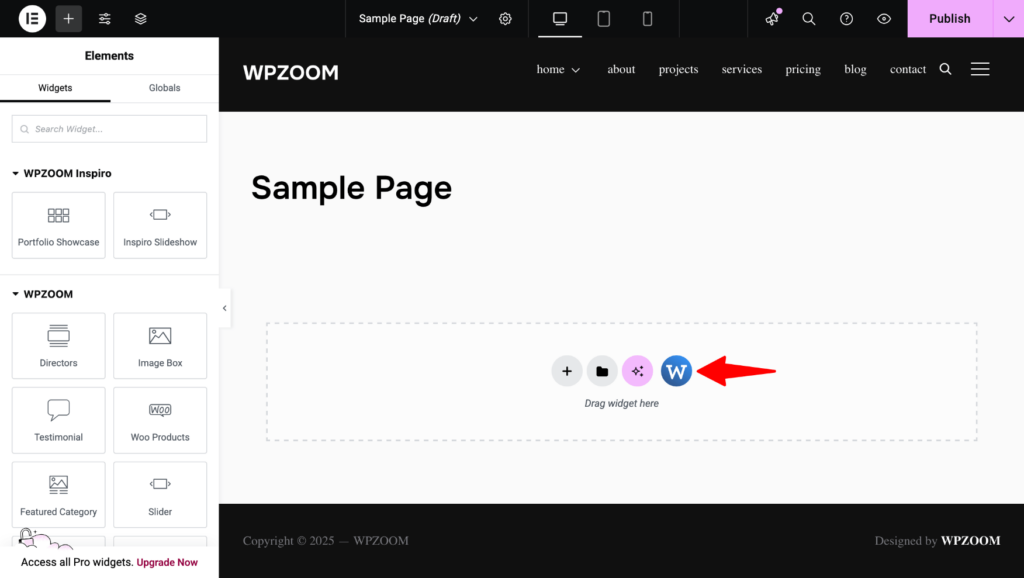Click the Search Widget input field
The height and width of the screenshot is (578, 1024).
click(x=110, y=129)
